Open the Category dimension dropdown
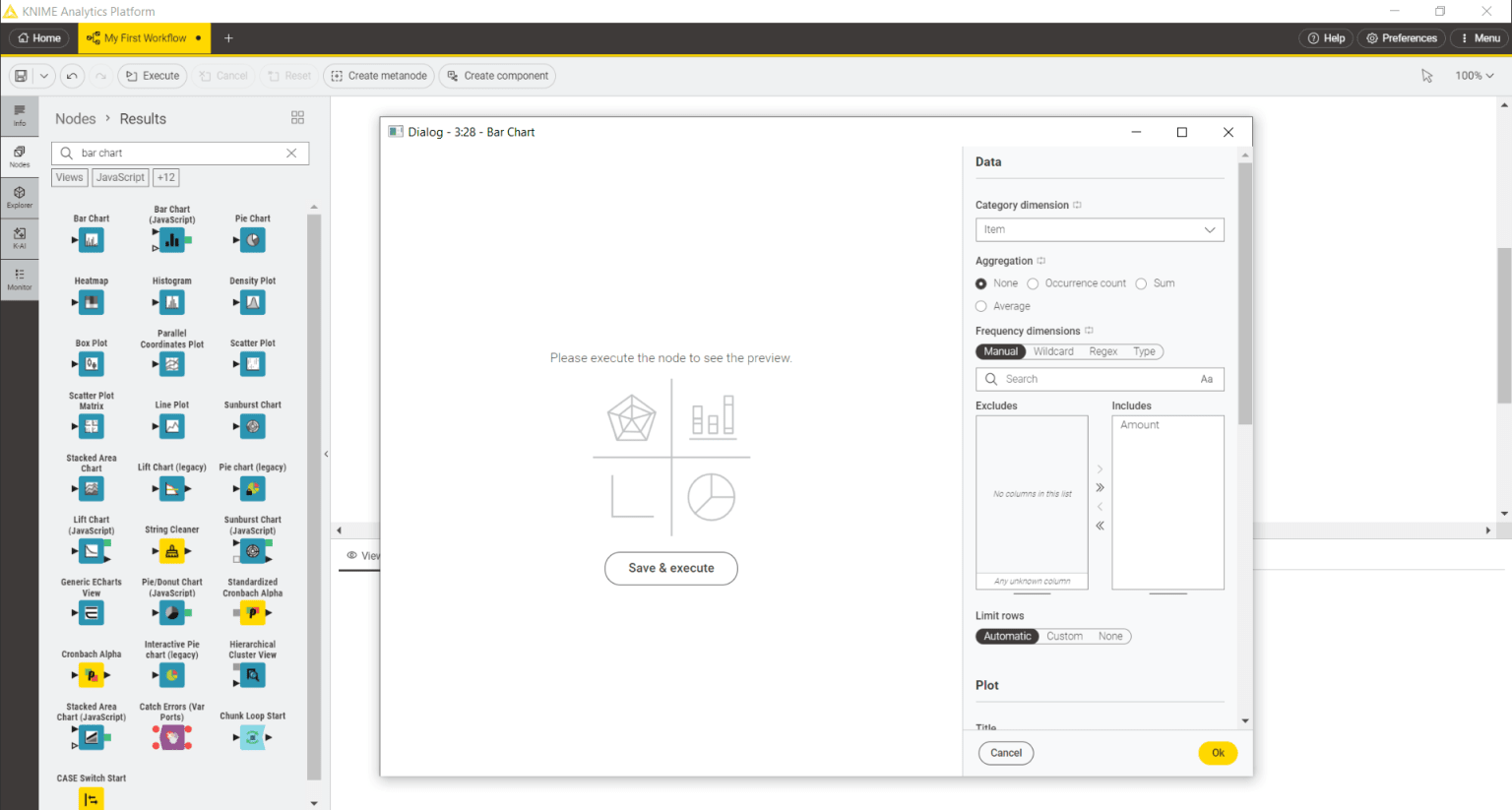 pyautogui.click(x=1100, y=229)
